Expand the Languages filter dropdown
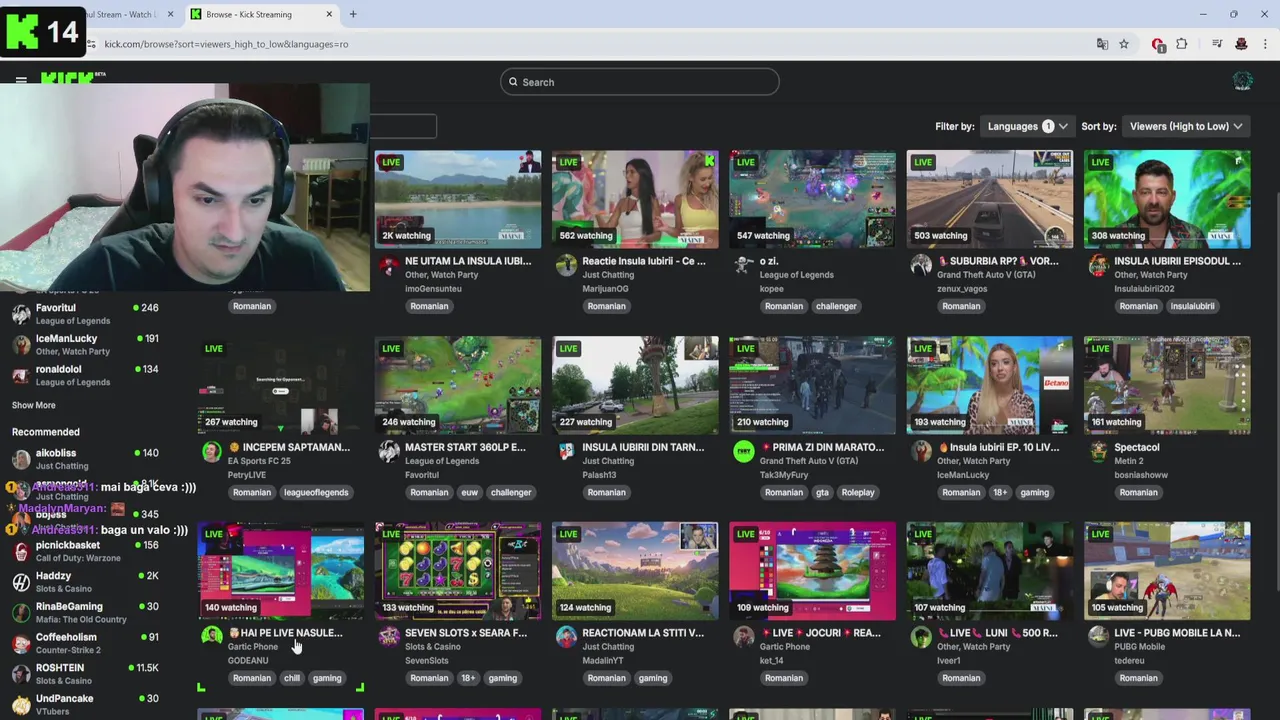Viewport: 1280px width, 720px height. (1027, 126)
